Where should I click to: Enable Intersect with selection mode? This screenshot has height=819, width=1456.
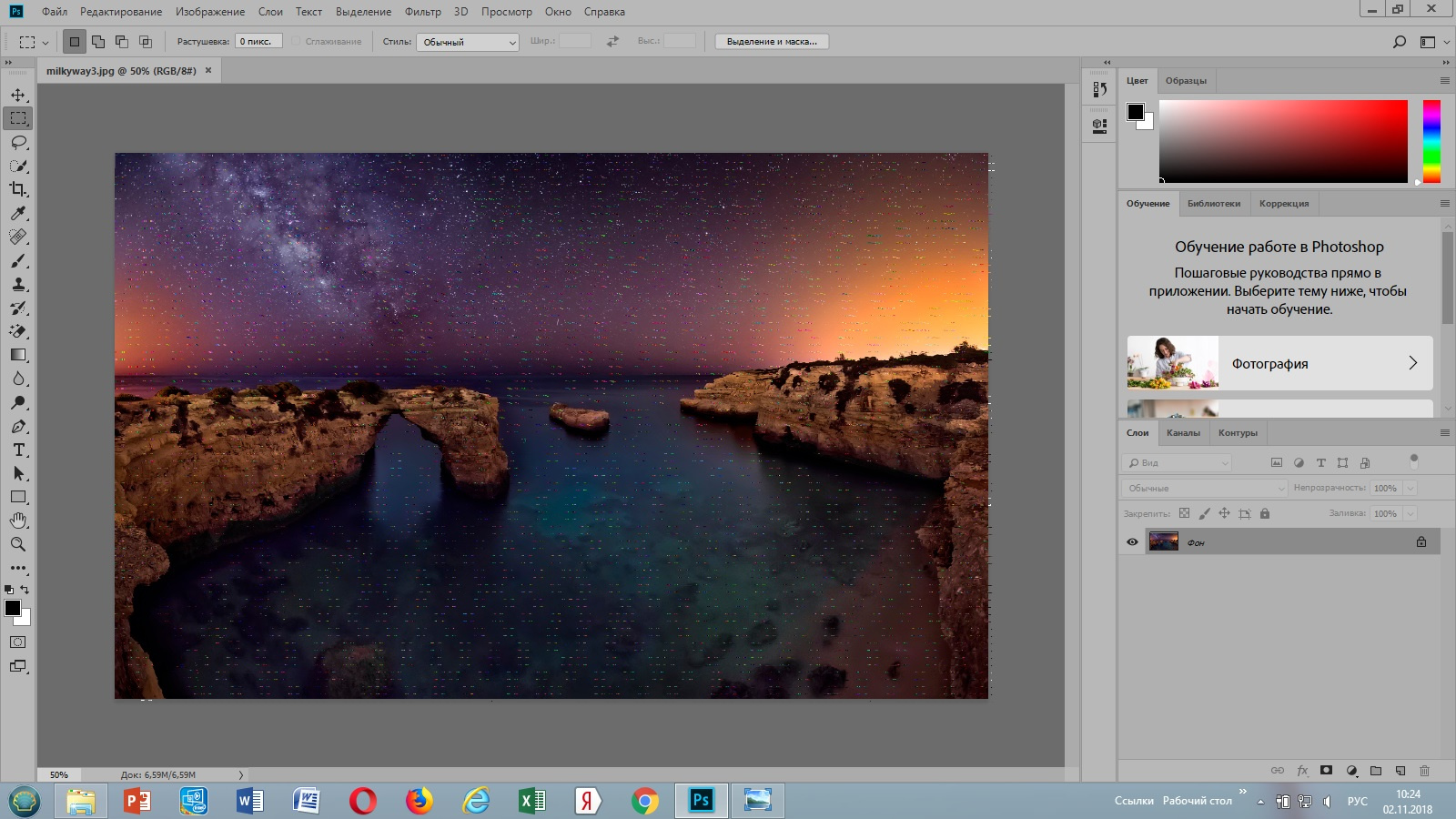[146, 42]
